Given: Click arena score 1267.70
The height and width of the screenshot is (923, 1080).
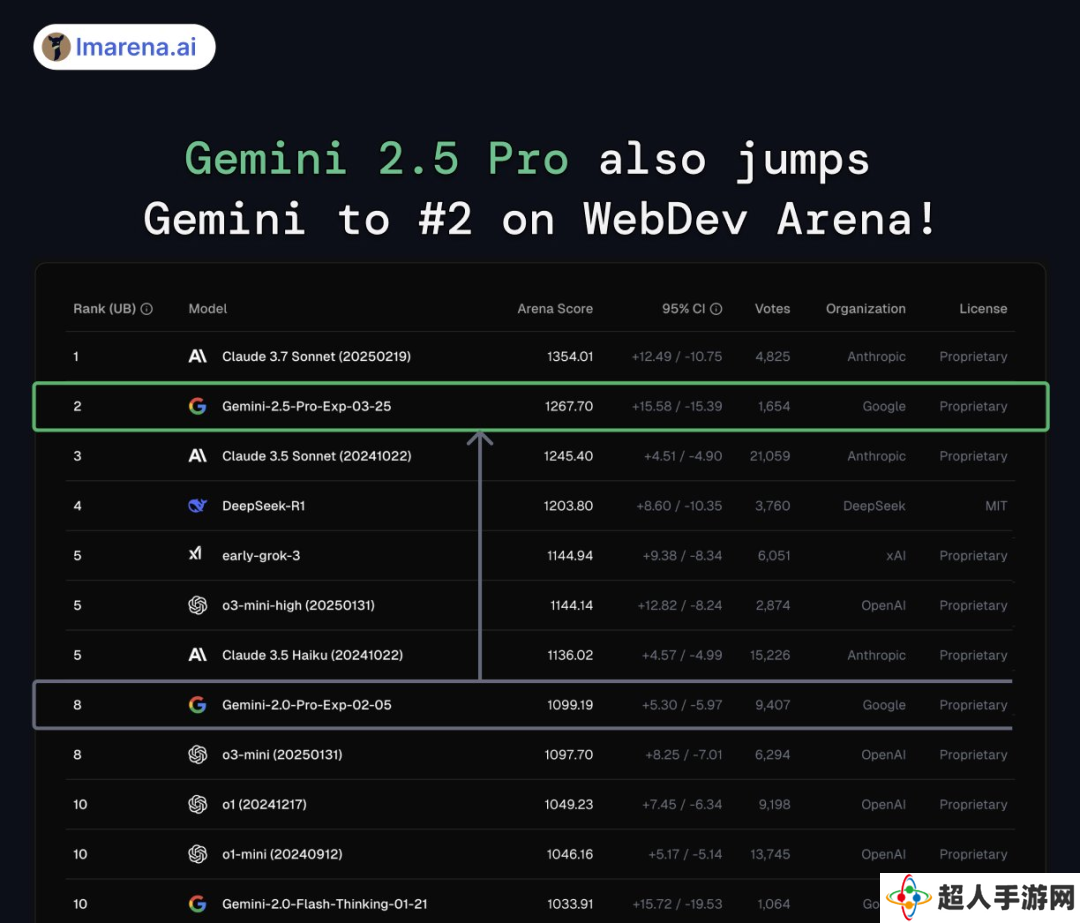Looking at the screenshot, I should pyautogui.click(x=569, y=406).
